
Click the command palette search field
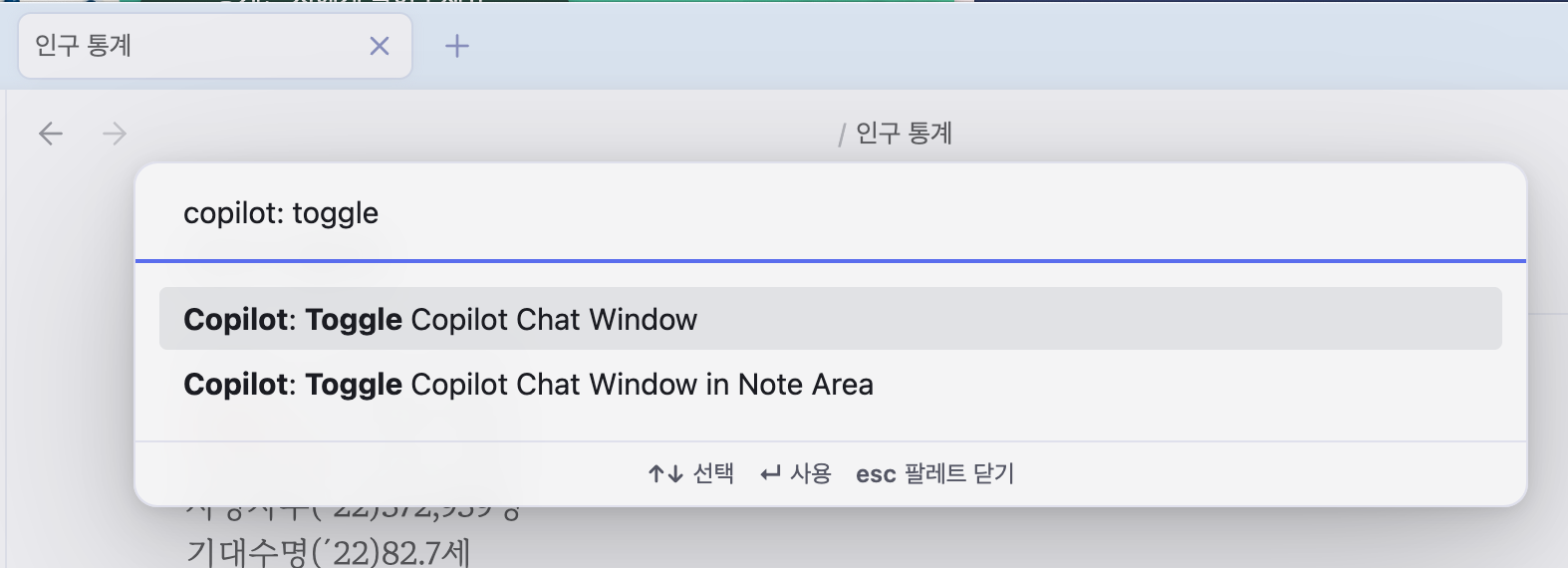pos(830,213)
